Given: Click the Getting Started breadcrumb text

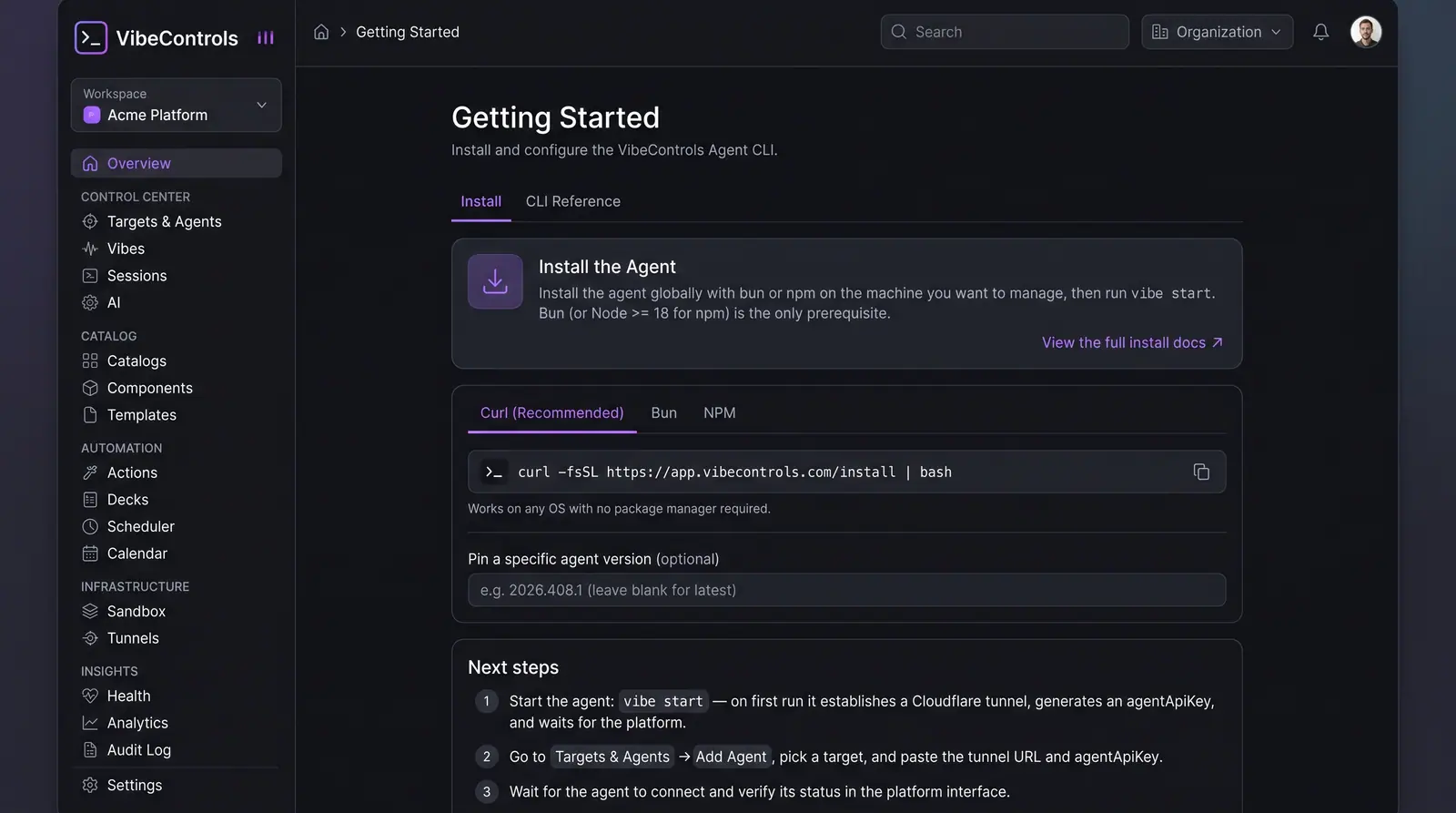Looking at the screenshot, I should coord(408,32).
